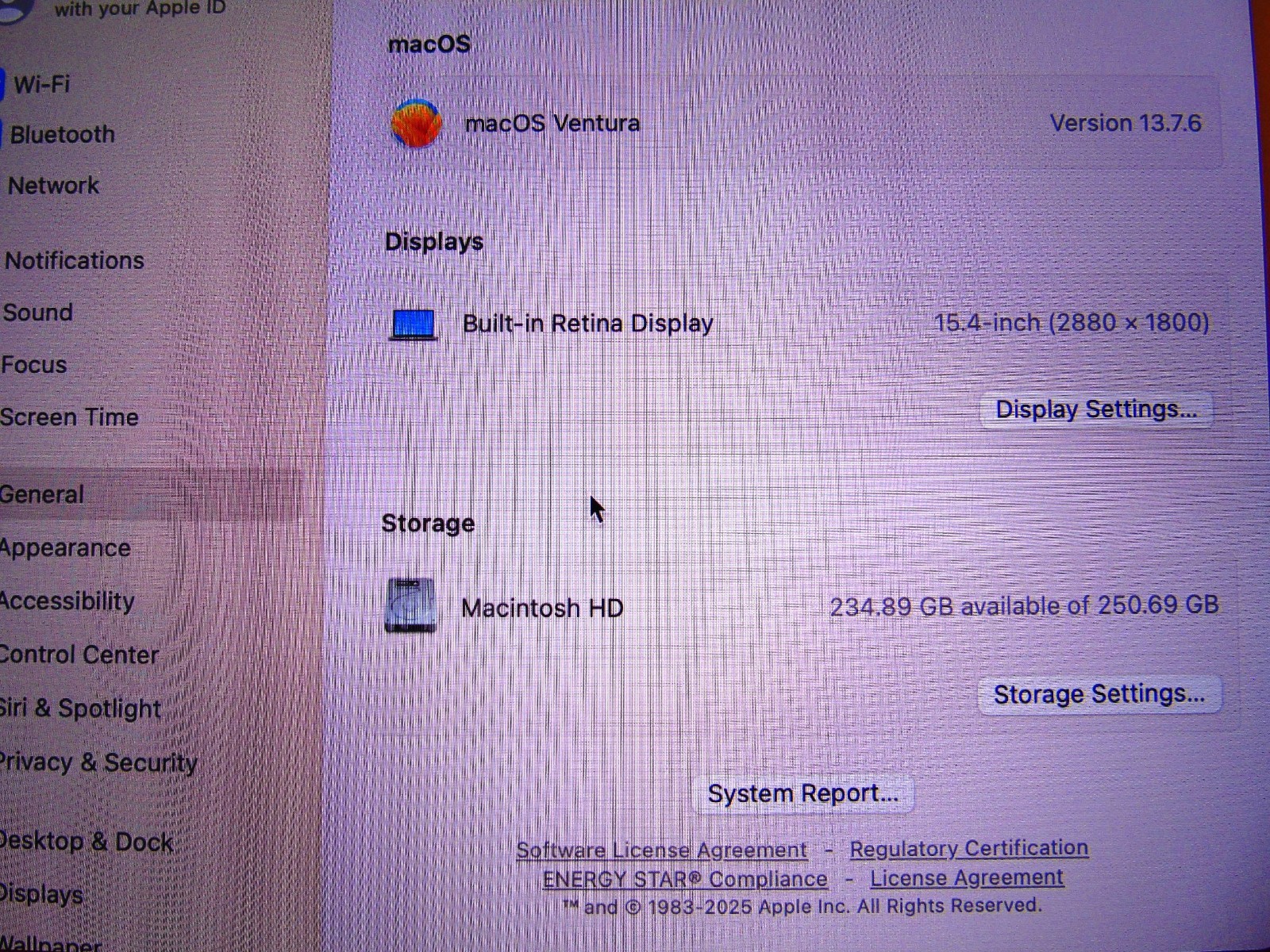Open the Software License Agreement link
Image resolution: width=1270 pixels, height=952 pixels.
pos(662,850)
